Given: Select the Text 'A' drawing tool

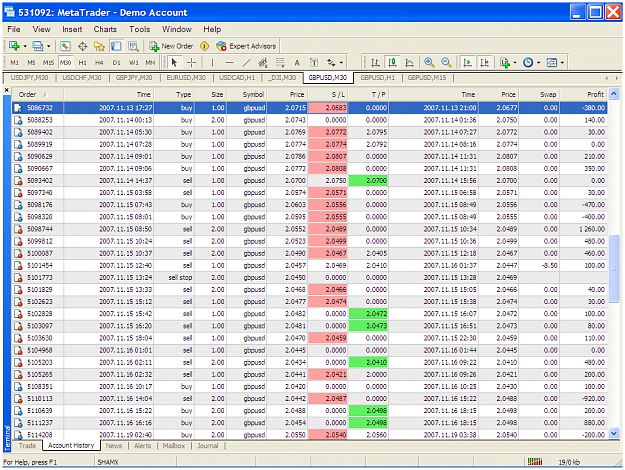Looking at the screenshot, I should coord(297,63).
